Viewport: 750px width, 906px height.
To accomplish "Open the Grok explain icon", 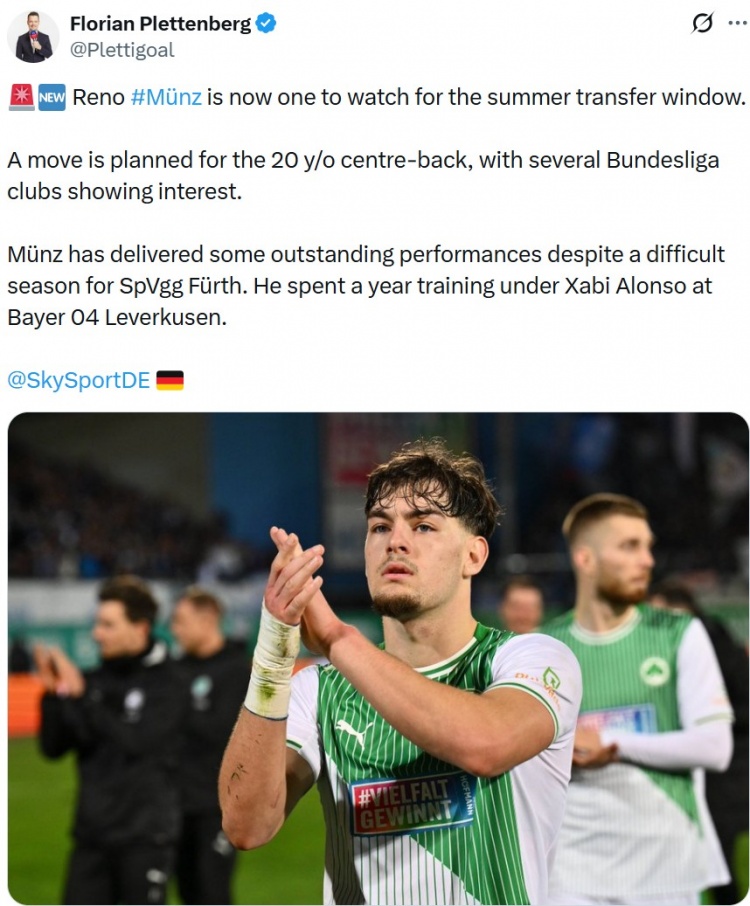I will click(702, 24).
